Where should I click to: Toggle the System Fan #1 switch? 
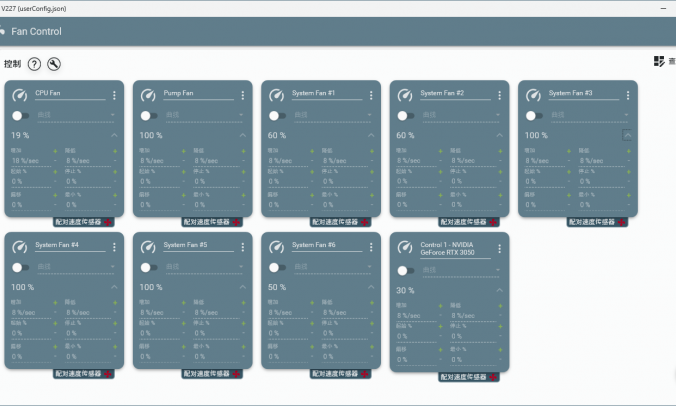coord(276,116)
